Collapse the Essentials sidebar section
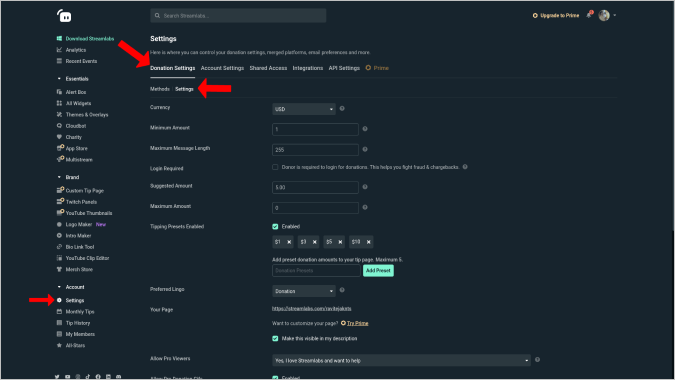 coord(59,79)
